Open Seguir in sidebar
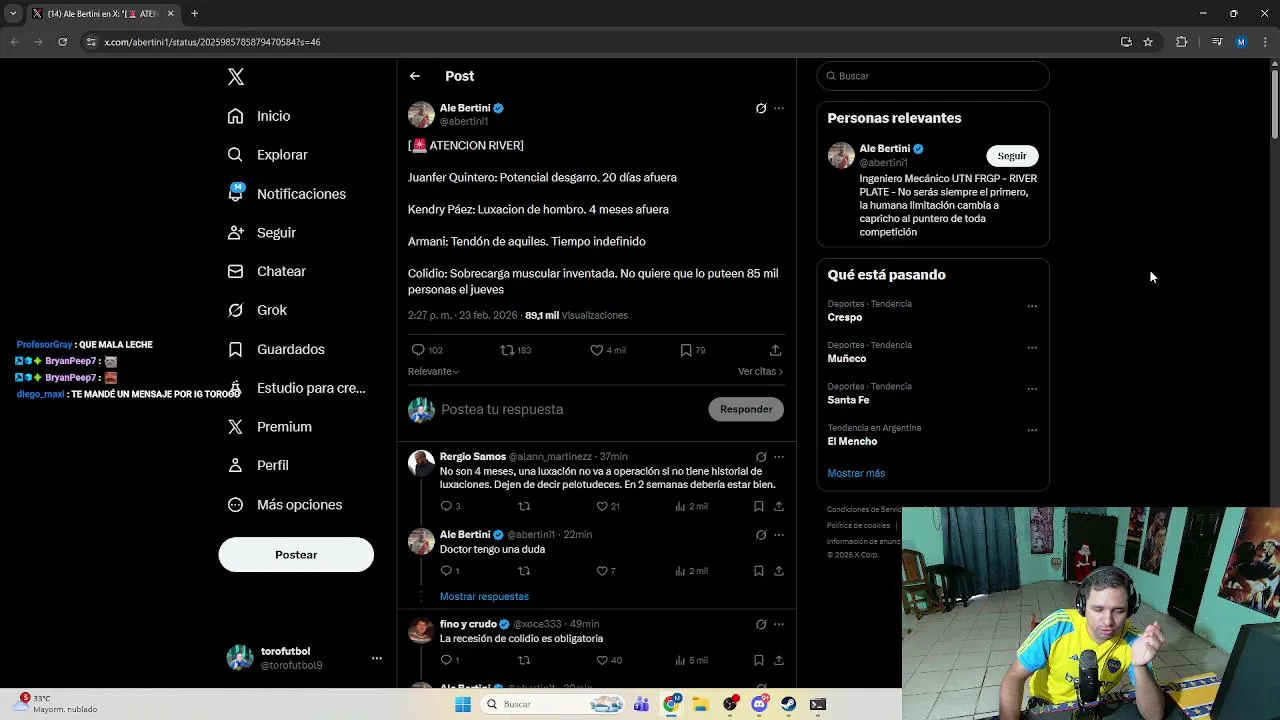This screenshot has width=1280, height=720. [261, 233]
